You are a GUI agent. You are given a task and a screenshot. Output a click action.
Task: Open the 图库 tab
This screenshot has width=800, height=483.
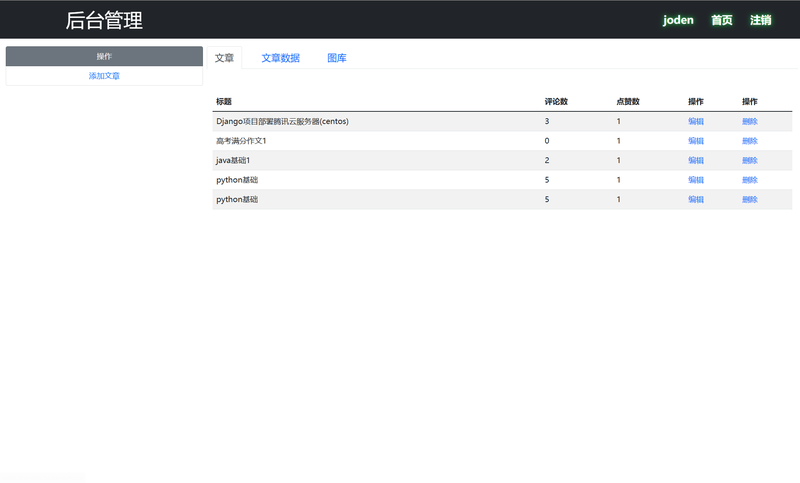point(337,58)
